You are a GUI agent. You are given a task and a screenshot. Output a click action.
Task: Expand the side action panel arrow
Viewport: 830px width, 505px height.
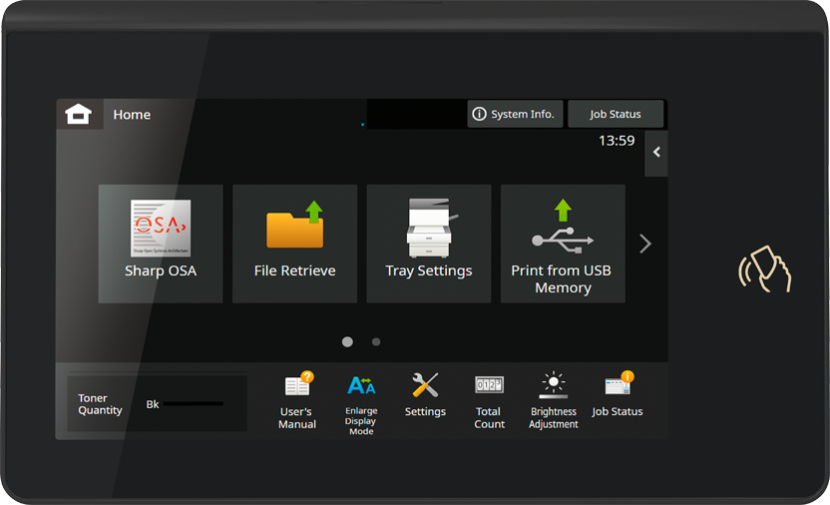click(x=656, y=152)
